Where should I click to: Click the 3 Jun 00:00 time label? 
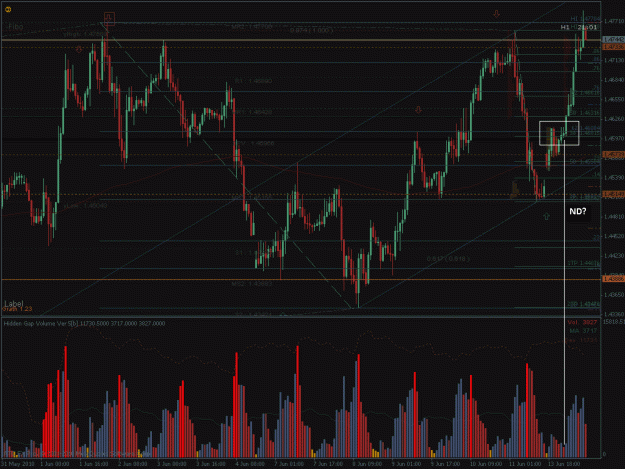[x=172, y=464]
